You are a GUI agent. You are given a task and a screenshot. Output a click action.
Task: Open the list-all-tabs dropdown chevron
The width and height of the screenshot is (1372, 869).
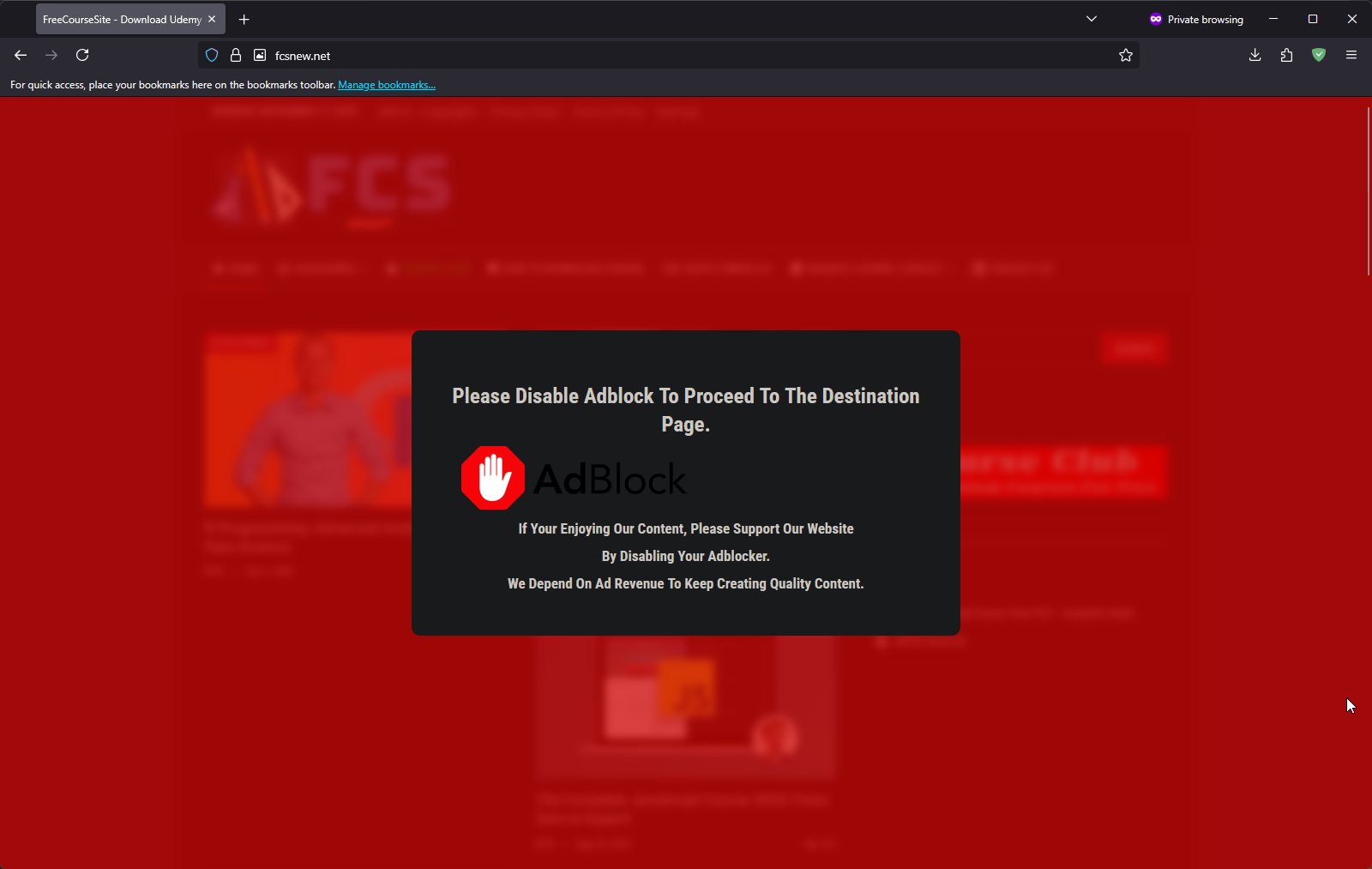pos(1091,19)
